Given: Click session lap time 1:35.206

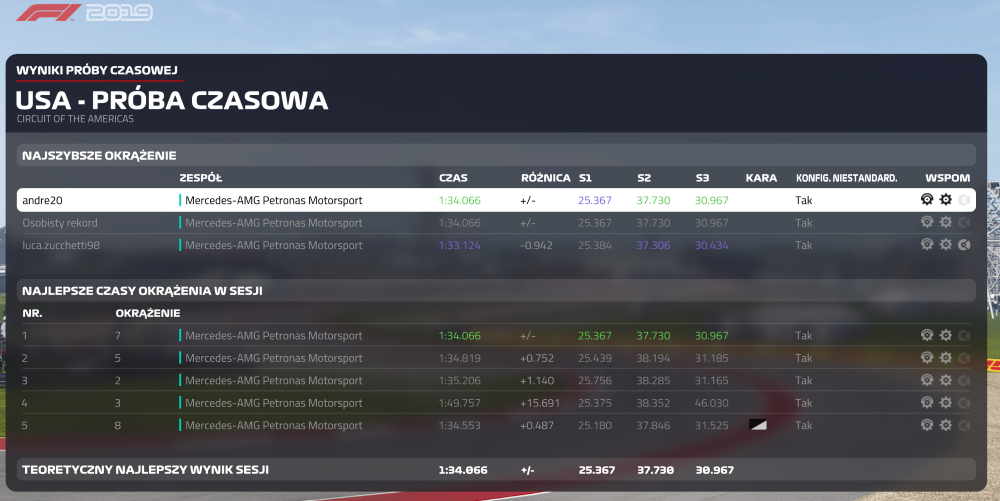Looking at the screenshot, I should coord(460,381).
